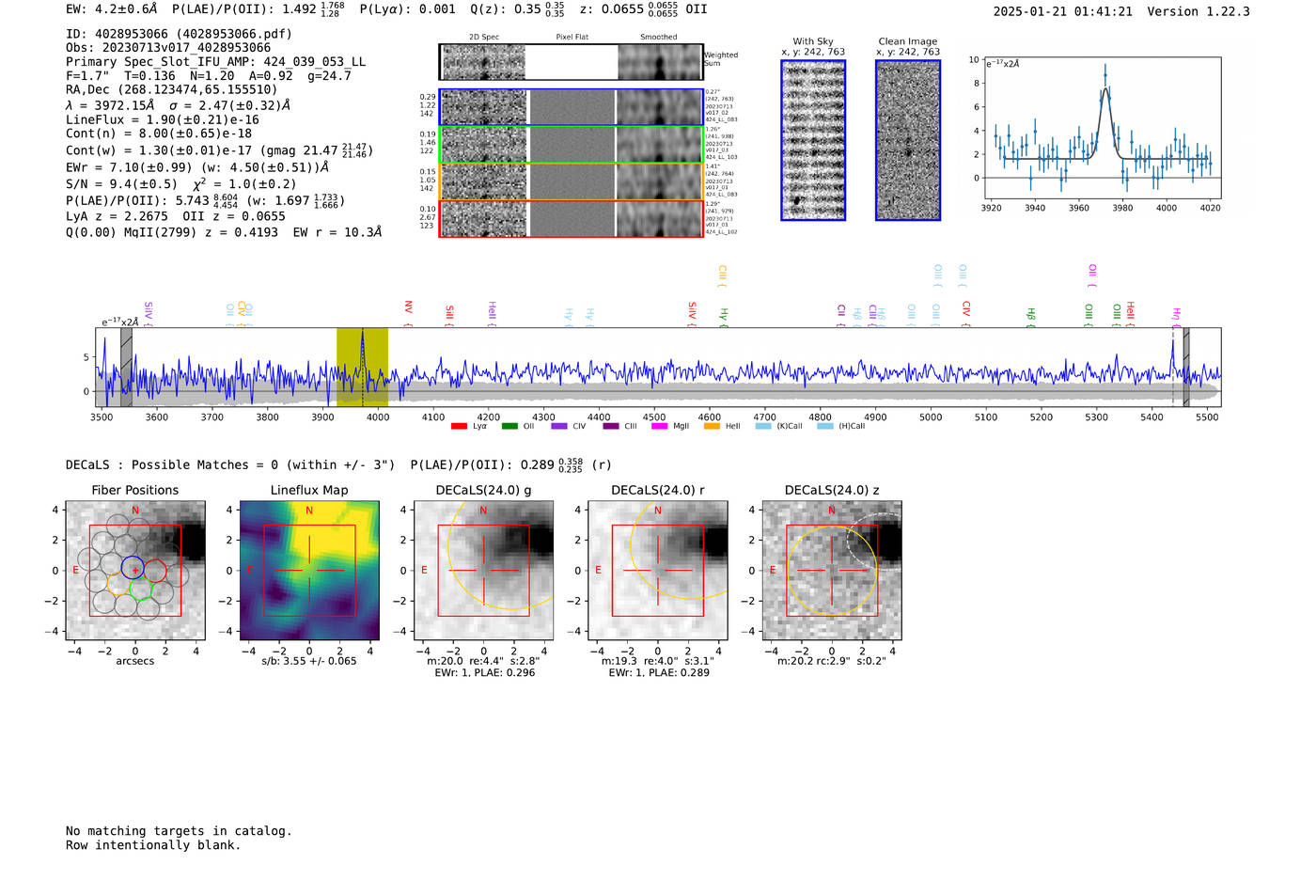This screenshot has height=896, width=1316.
Task: Select the DECaLS Possible Matches = 0 heading
Action: pos(230,464)
